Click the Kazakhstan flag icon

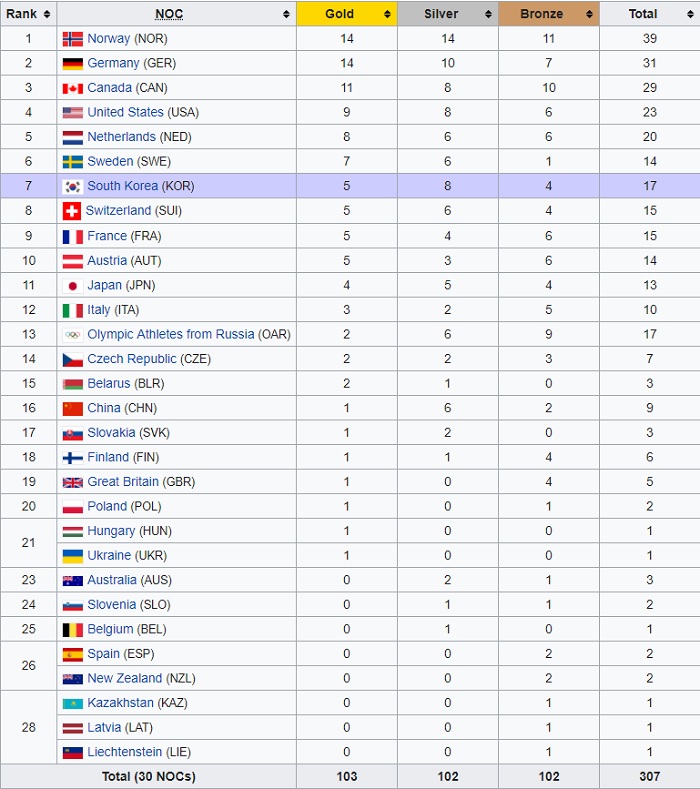click(72, 703)
